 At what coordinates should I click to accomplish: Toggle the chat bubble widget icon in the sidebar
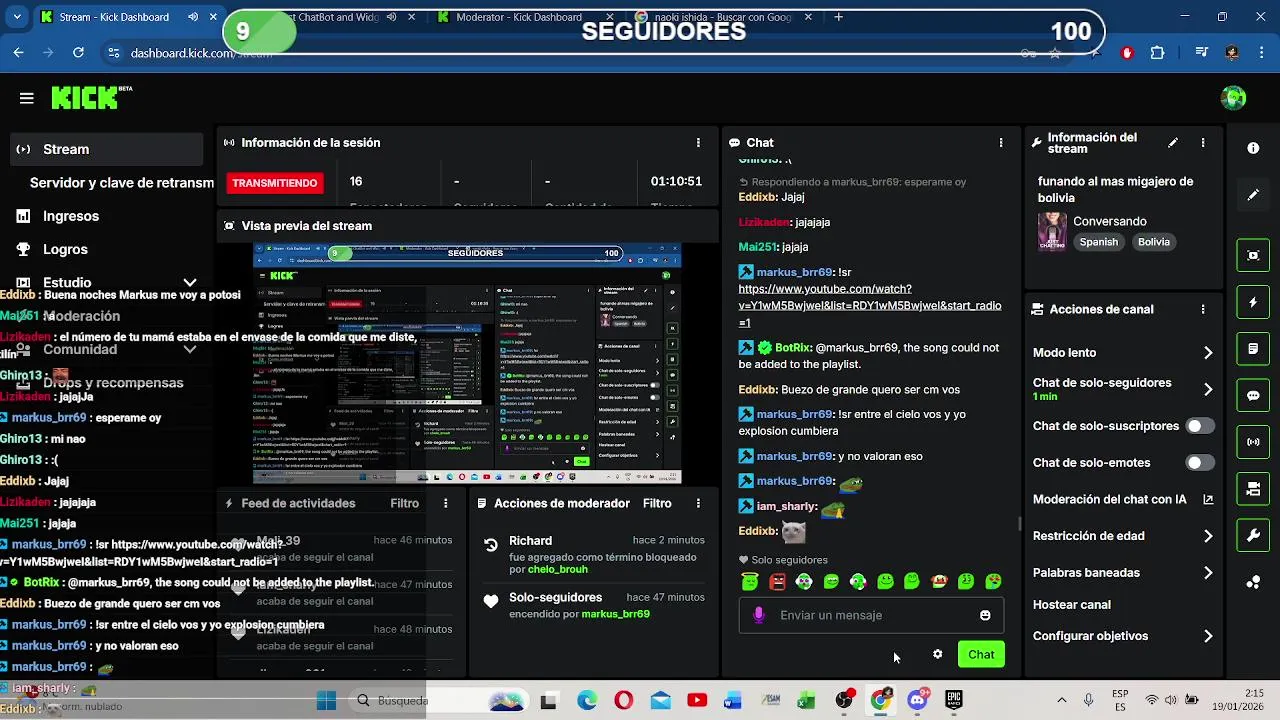click(x=1253, y=395)
